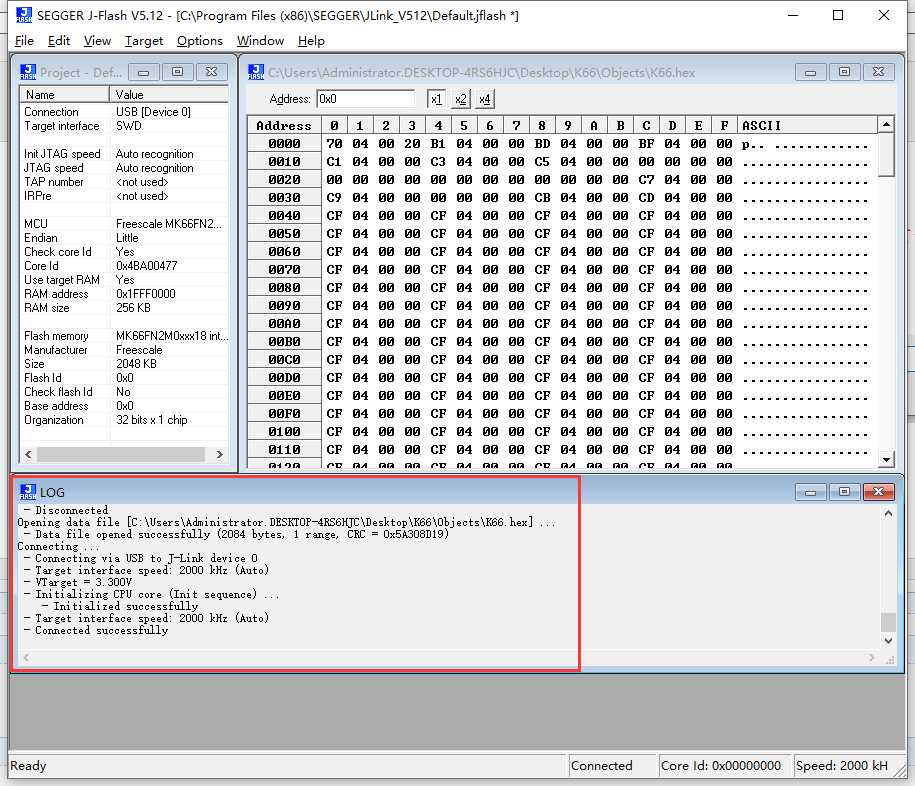Click the J-Flash icon in the main title bar
This screenshot has height=786, width=915.
click(24, 15)
